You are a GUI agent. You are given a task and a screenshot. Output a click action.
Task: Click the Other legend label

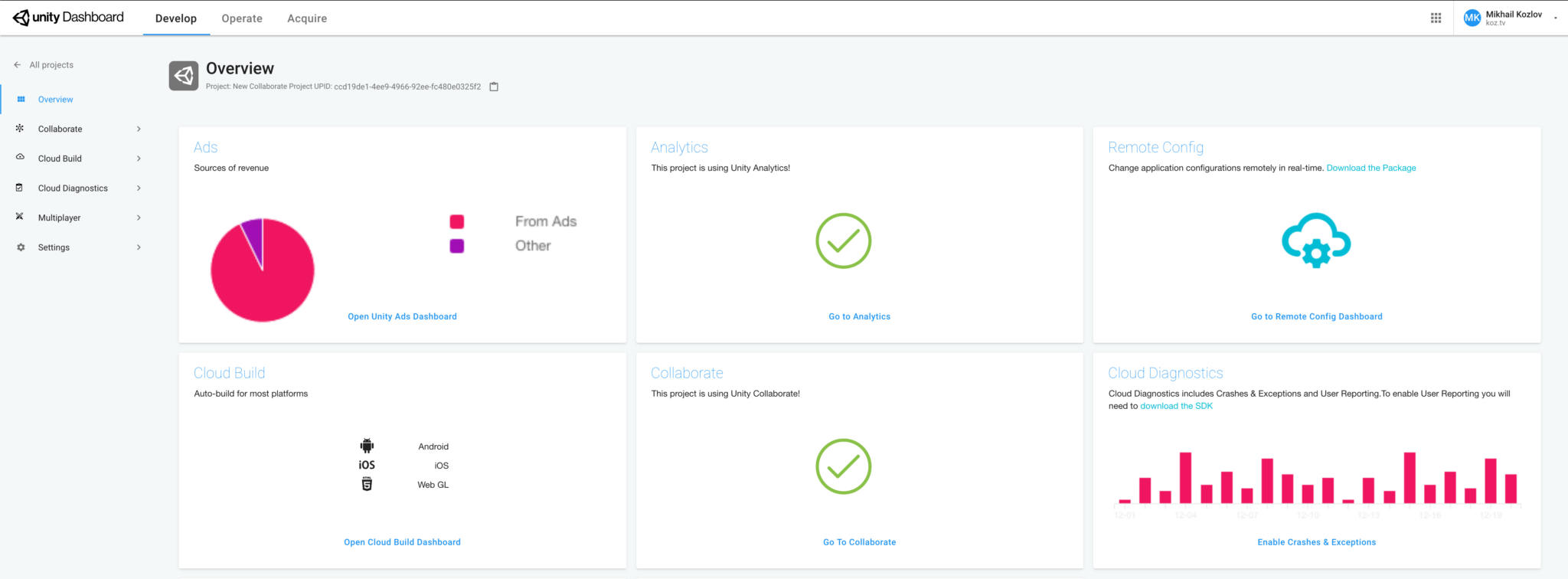[533, 246]
